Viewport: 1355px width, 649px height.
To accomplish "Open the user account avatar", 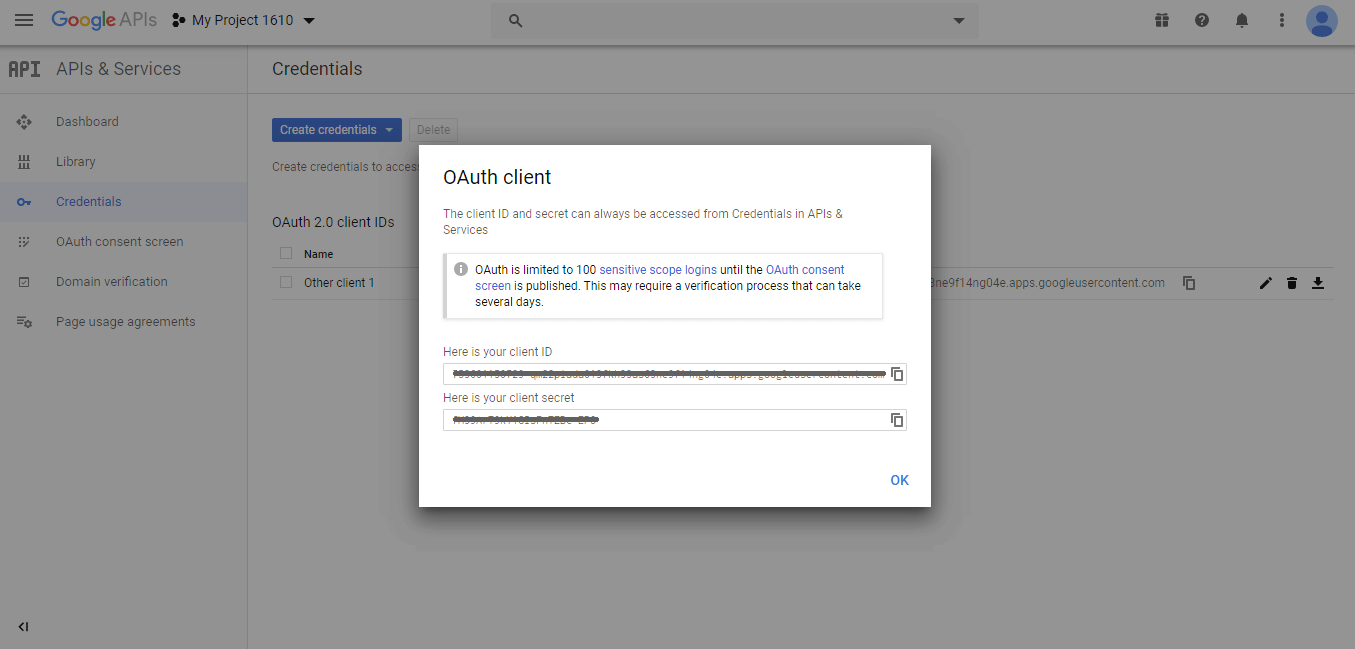I will 1322,20.
